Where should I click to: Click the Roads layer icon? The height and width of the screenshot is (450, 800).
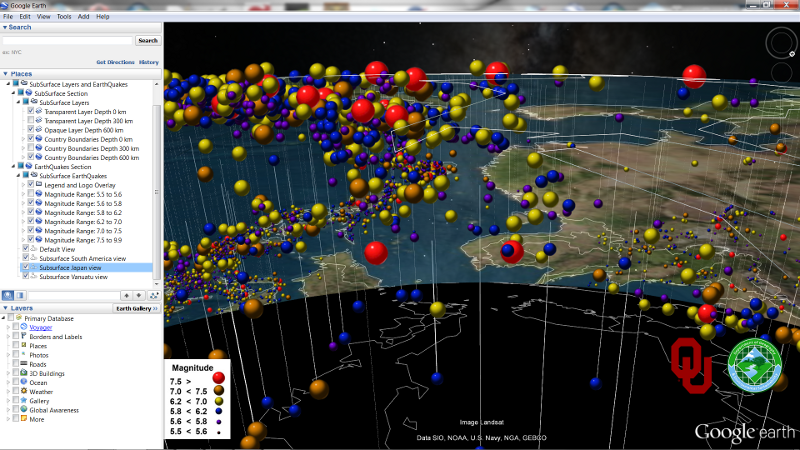24,363
